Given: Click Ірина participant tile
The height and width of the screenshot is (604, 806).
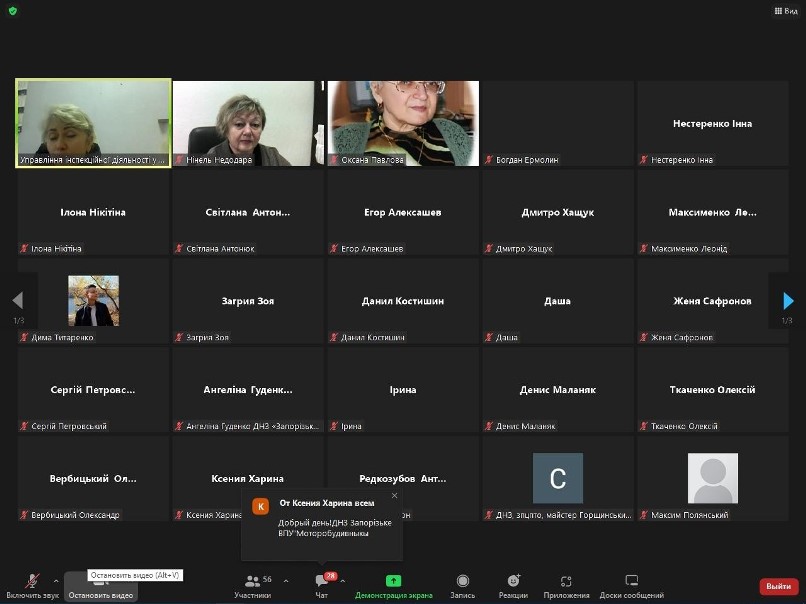Looking at the screenshot, I should point(403,390).
